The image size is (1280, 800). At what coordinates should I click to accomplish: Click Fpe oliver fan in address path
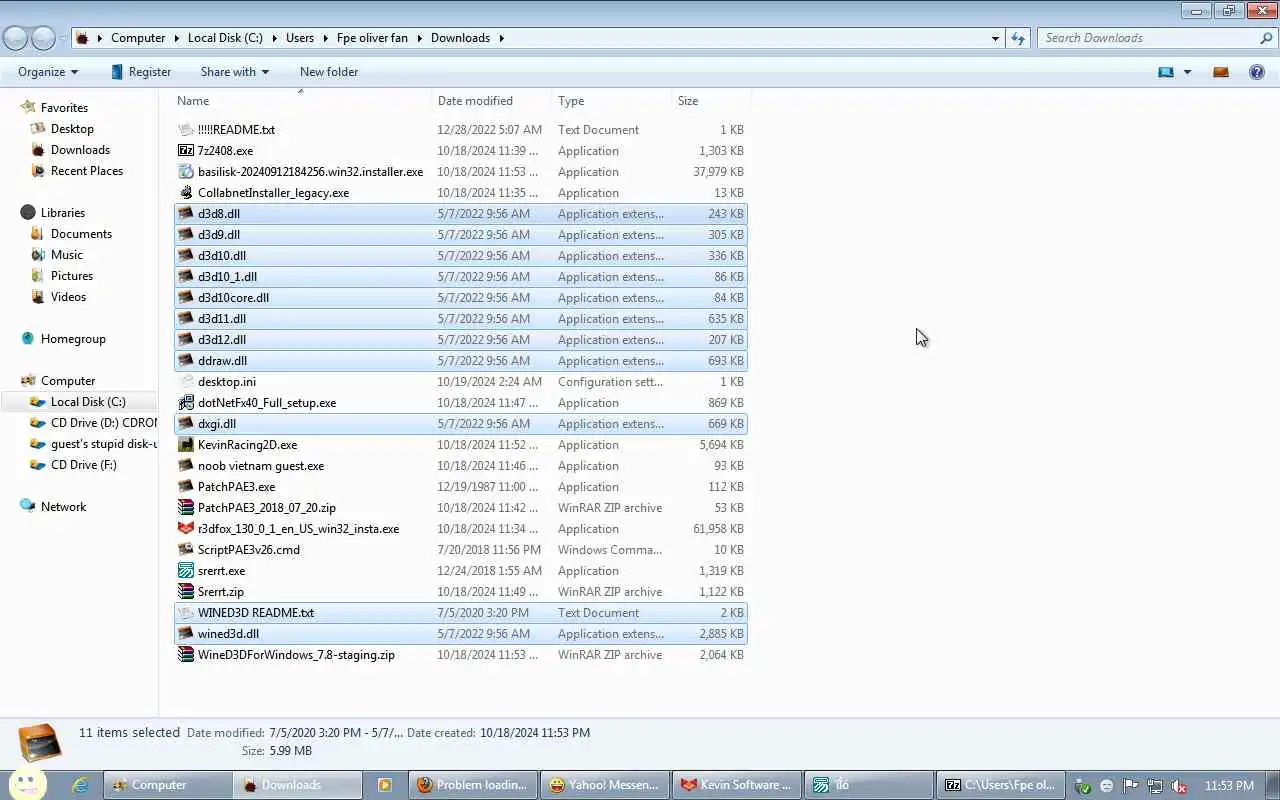[x=372, y=38]
